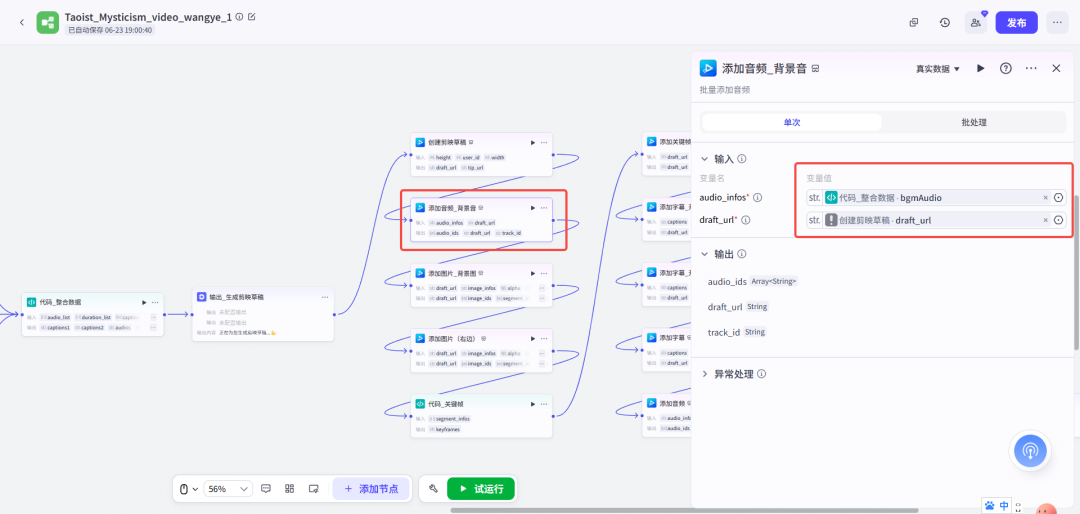Open the help question-mark icon in panel

tap(1006, 68)
